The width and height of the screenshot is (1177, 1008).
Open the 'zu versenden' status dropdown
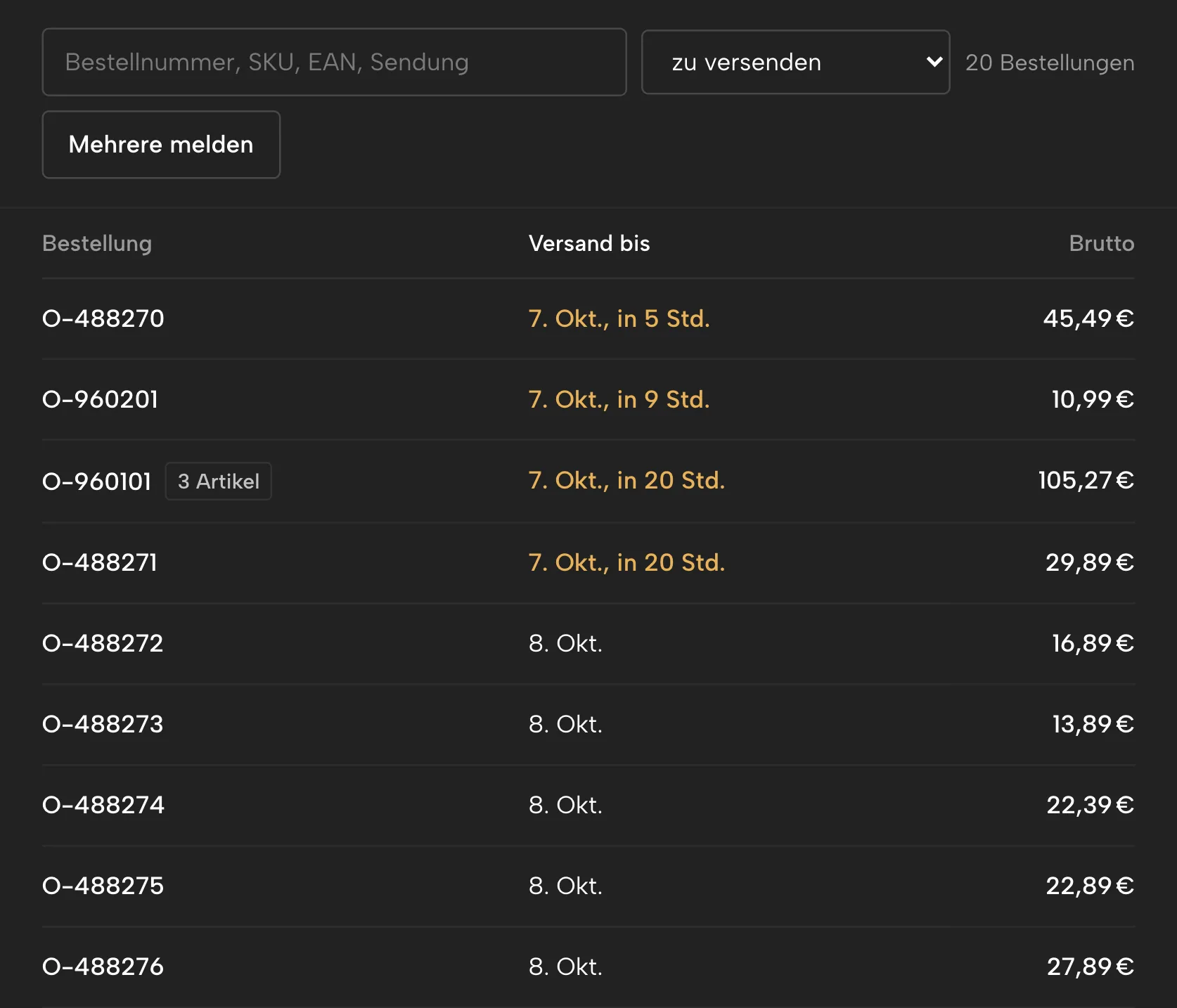coord(795,62)
